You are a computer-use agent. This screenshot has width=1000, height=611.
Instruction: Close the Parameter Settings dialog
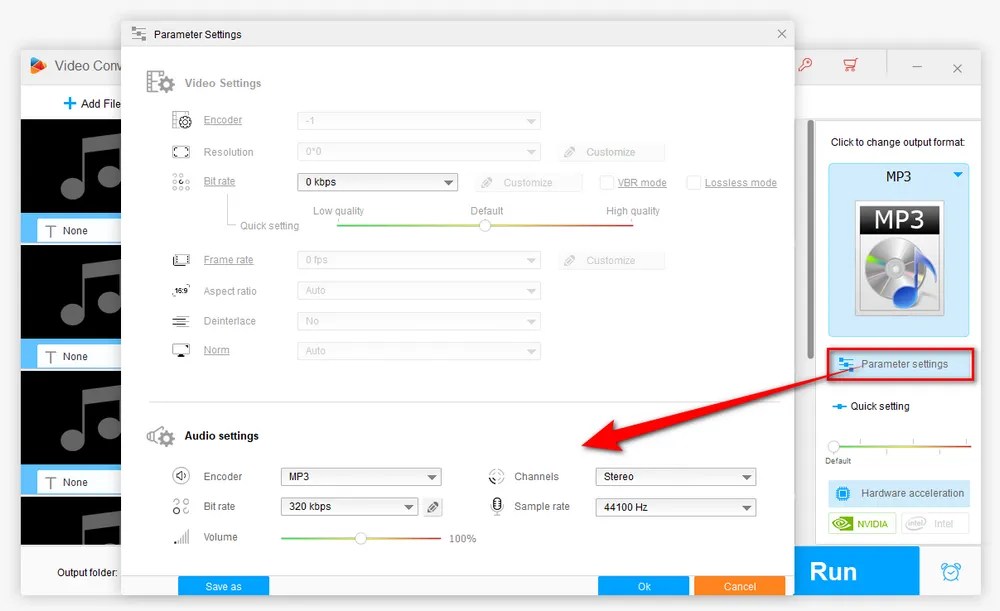tap(782, 34)
